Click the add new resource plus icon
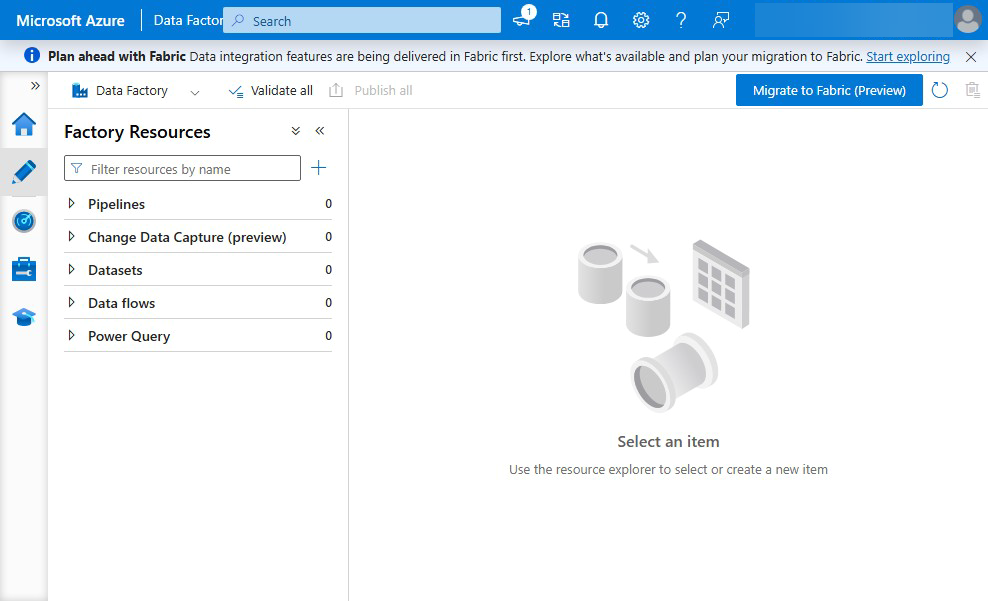 (x=319, y=168)
